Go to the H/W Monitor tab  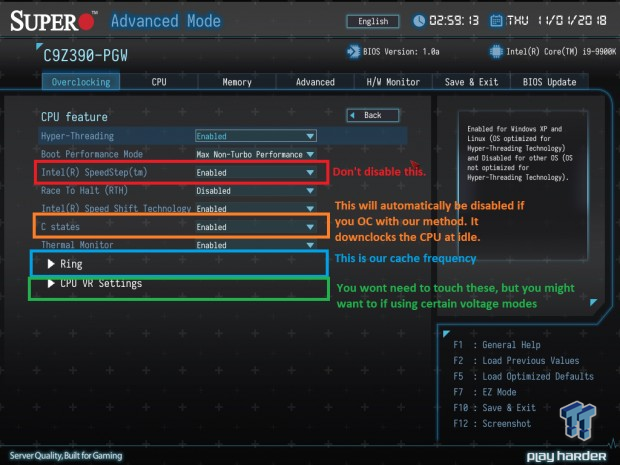click(393, 82)
